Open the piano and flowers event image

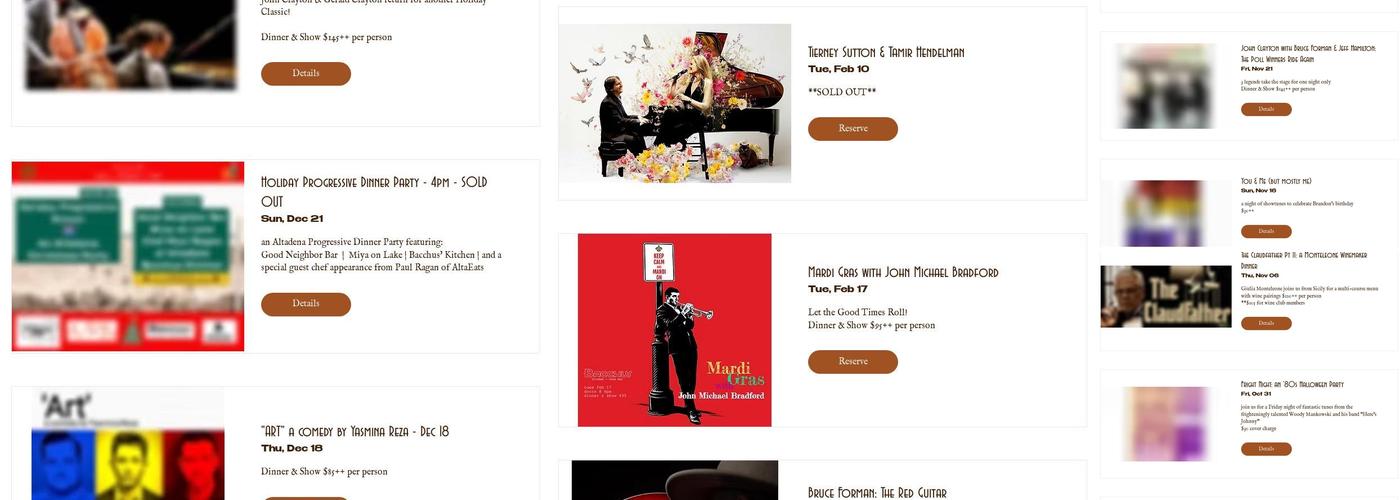click(675, 103)
